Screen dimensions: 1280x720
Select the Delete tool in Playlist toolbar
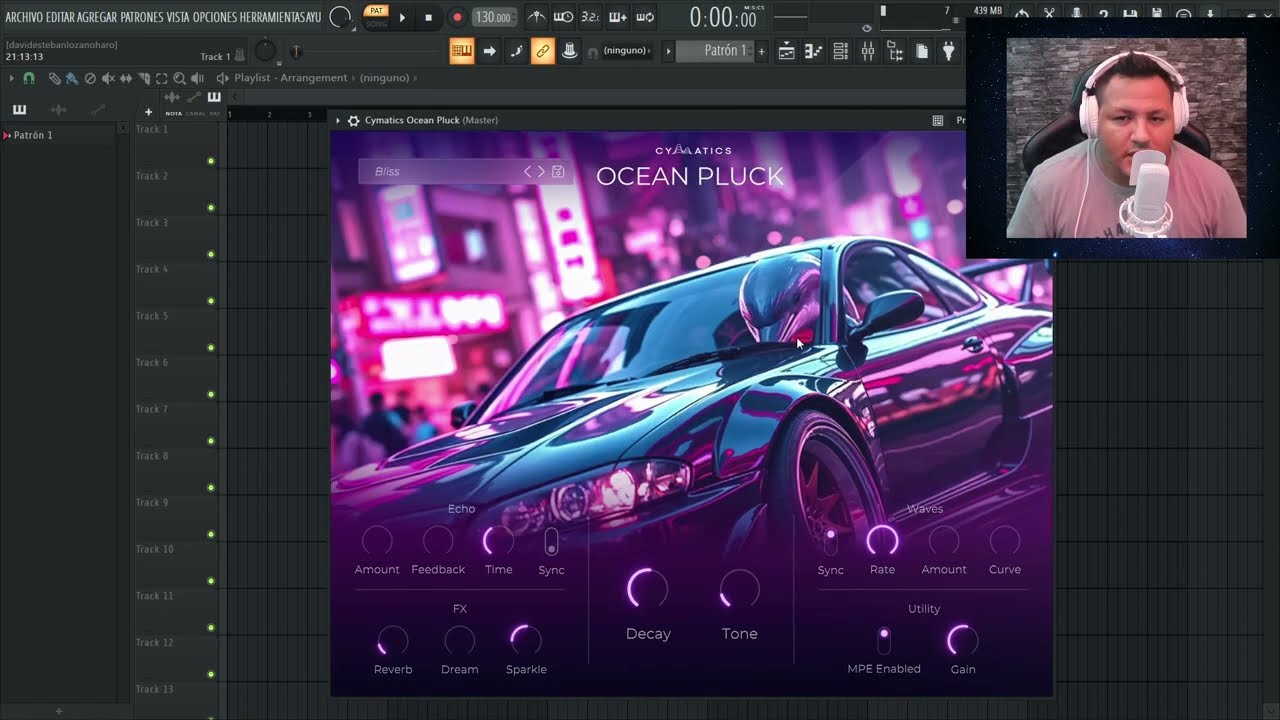click(90, 78)
